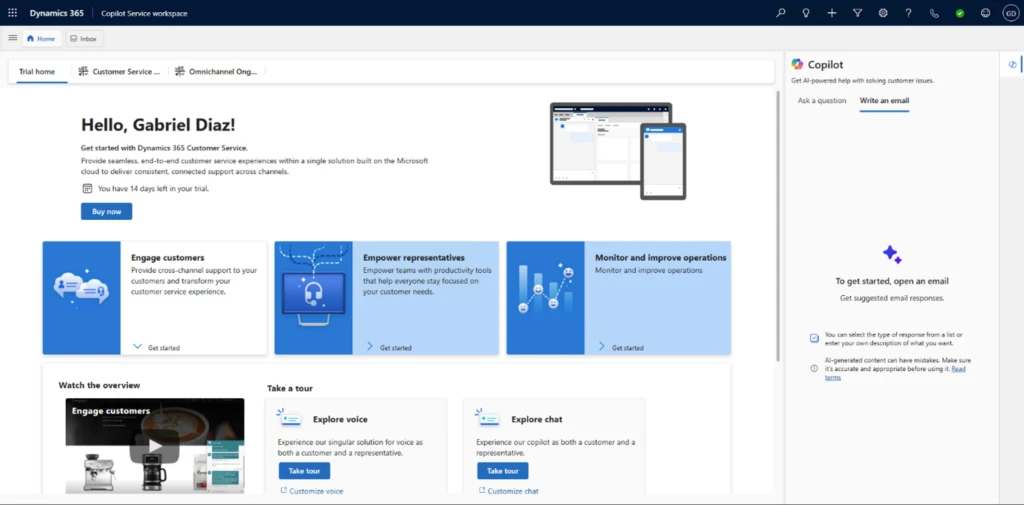1024x505 pixels.
Task: Select the Trial home tab
Action: pos(37,71)
